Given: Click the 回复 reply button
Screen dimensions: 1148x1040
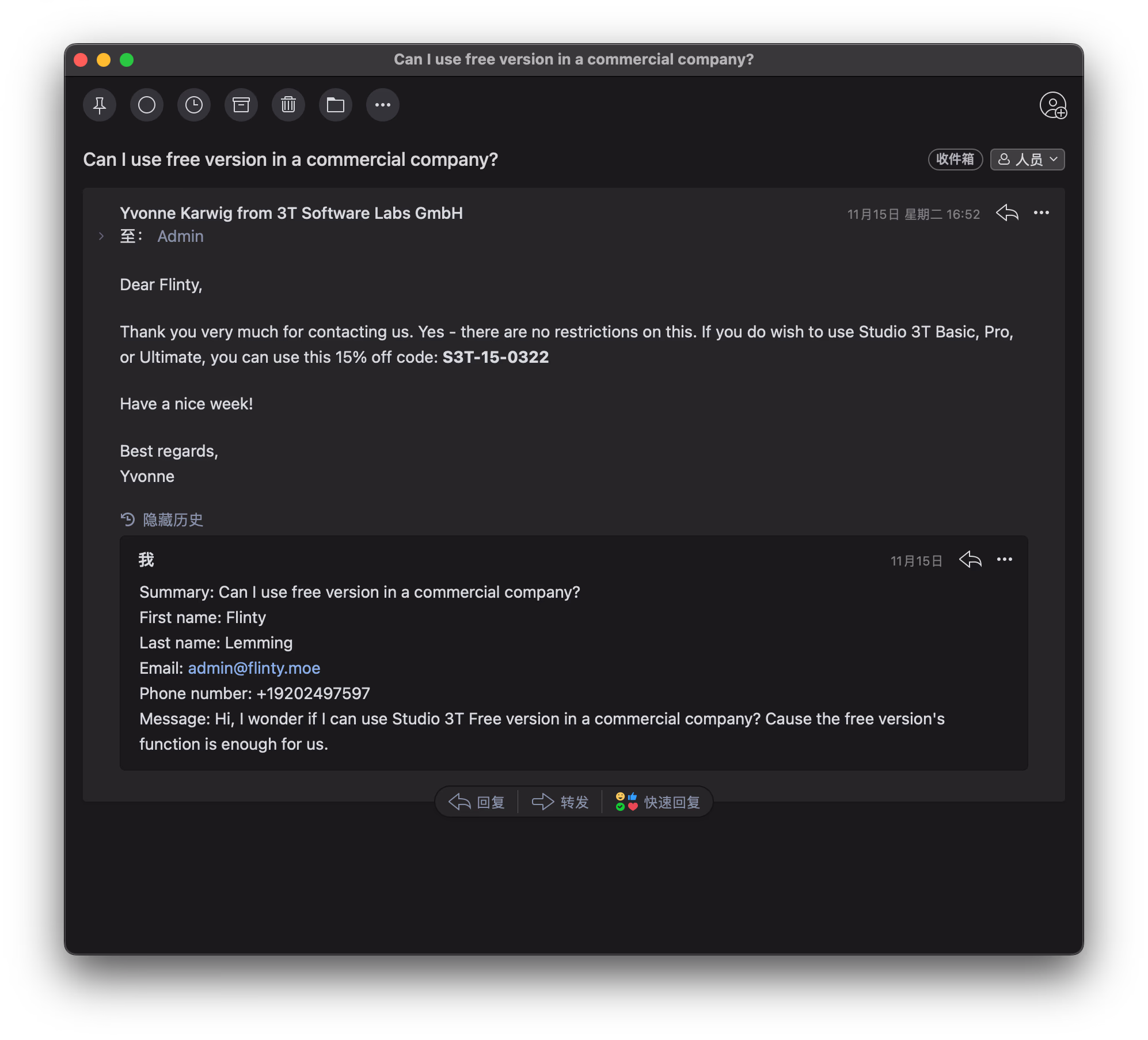Looking at the screenshot, I should (x=477, y=802).
